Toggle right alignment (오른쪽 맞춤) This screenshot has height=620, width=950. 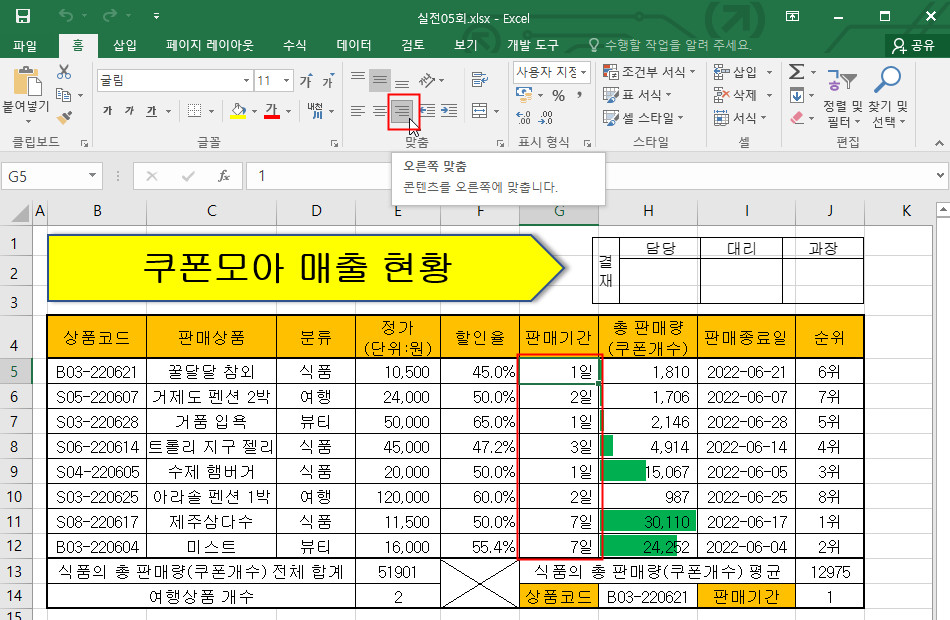click(x=402, y=111)
